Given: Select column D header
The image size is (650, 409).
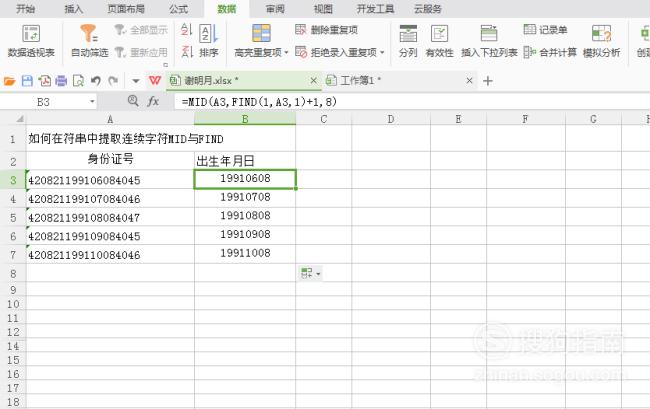Looking at the screenshot, I should click(391, 119).
